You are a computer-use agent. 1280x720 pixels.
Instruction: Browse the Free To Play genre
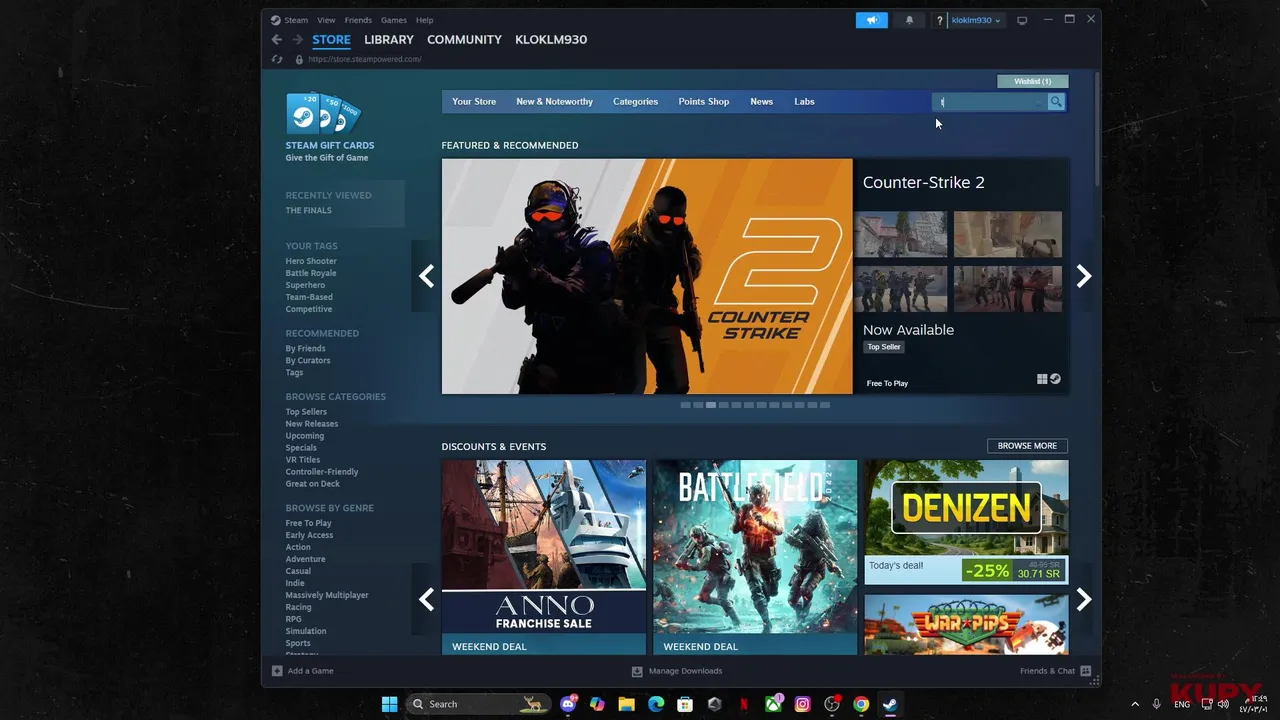[x=308, y=523]
